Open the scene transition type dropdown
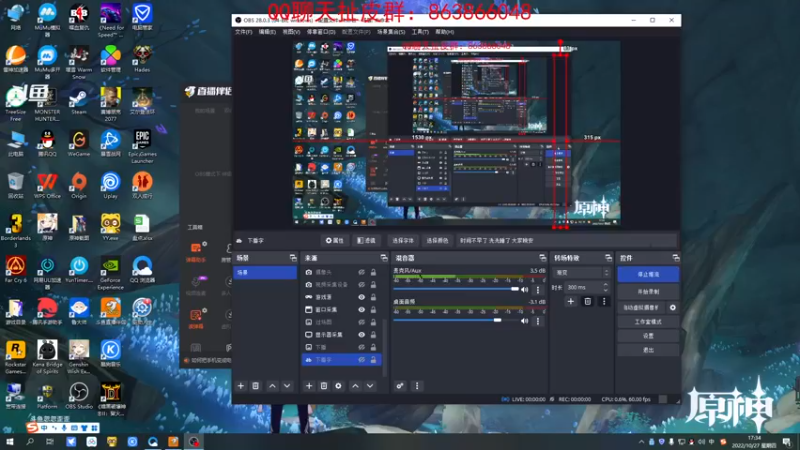 coord(581,273)
